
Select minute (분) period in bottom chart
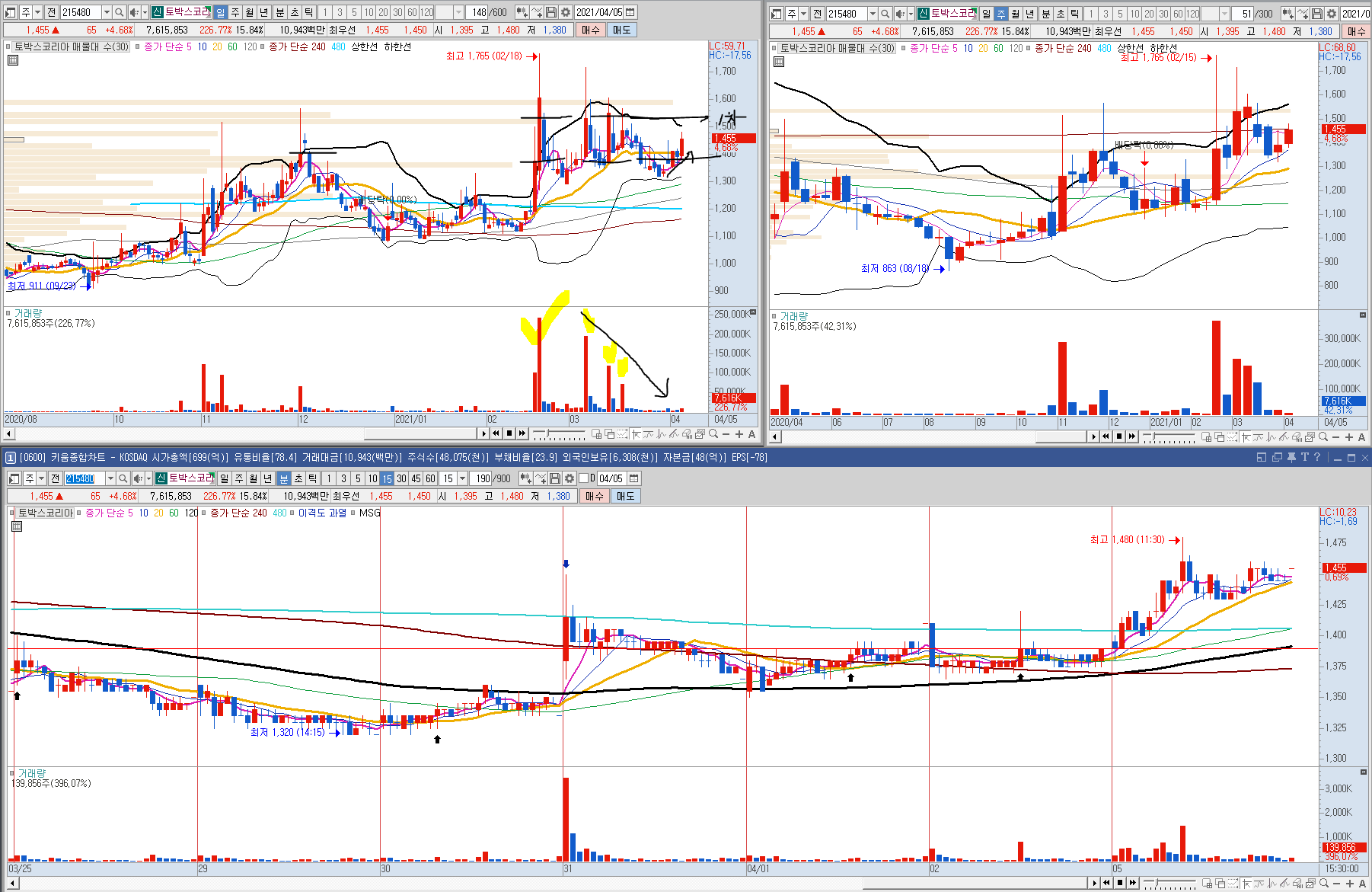[x=284, y=478]
